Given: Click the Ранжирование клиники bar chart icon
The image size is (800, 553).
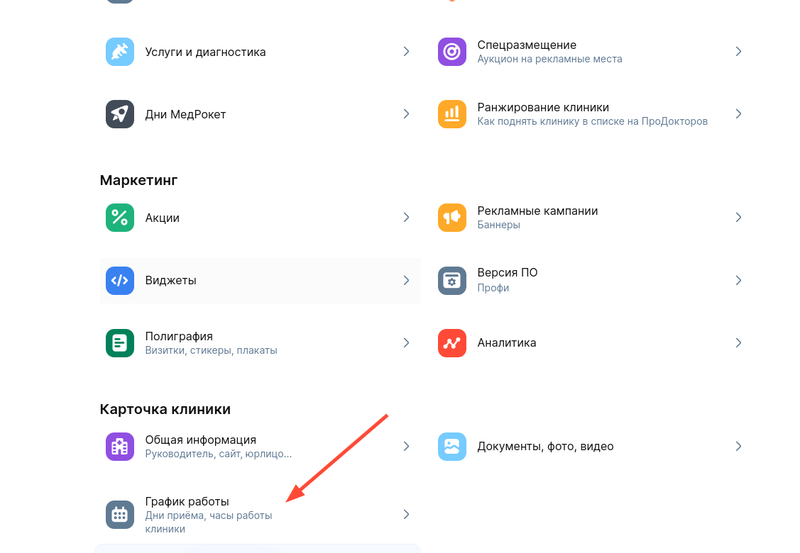Looking at the screenshot, I should [x=452, y=114].
